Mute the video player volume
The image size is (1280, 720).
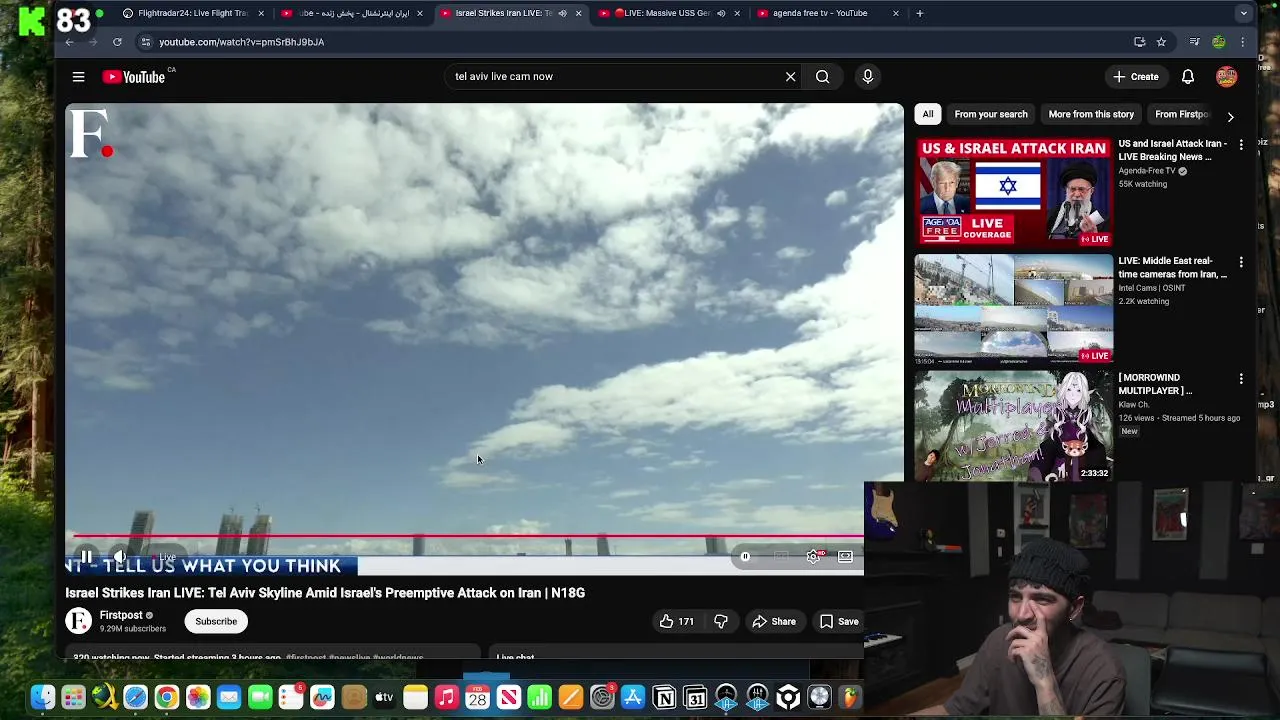click(119, 557)
